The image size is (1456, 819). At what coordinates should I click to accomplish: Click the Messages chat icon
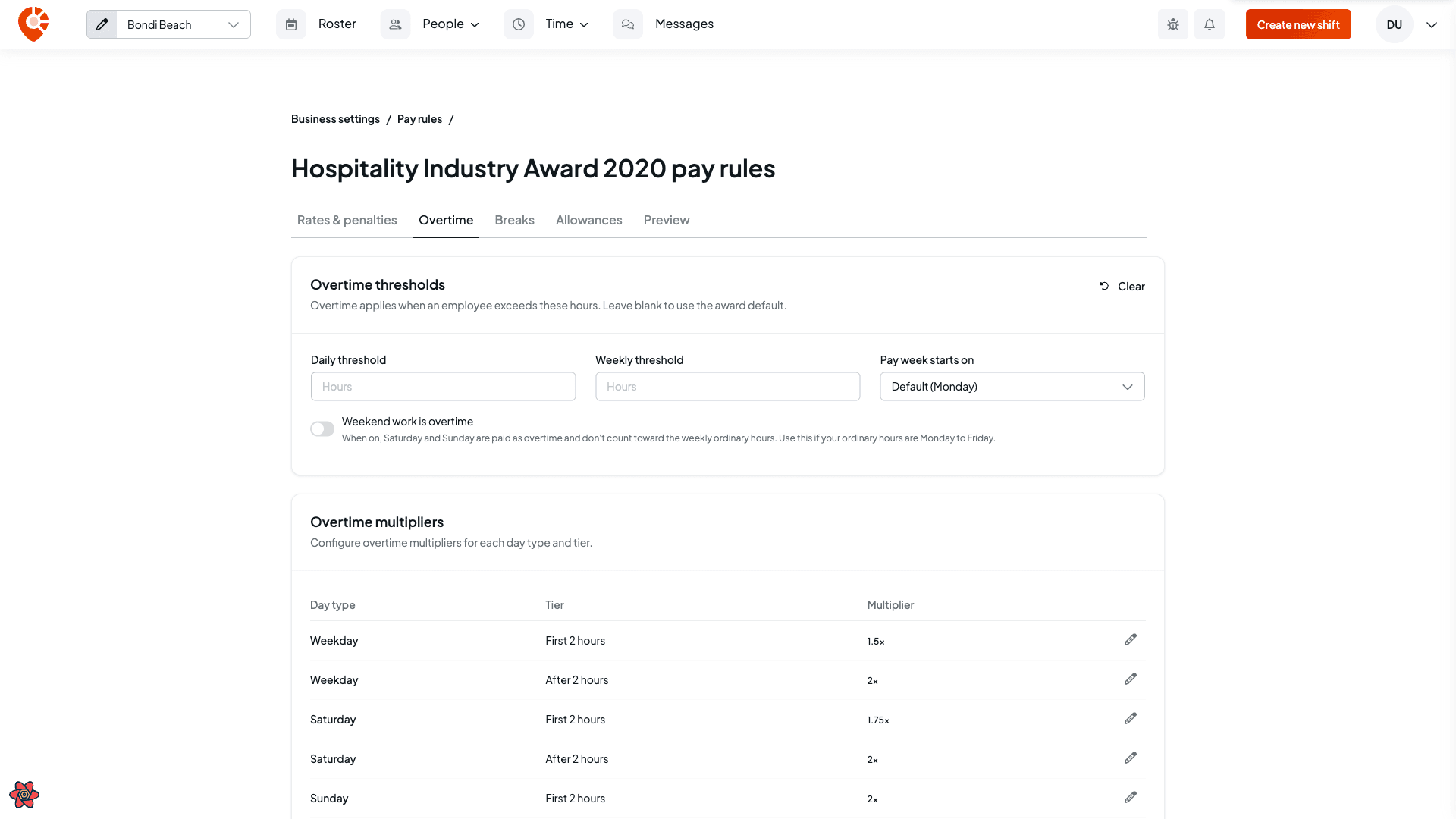[x=628, y=24]
